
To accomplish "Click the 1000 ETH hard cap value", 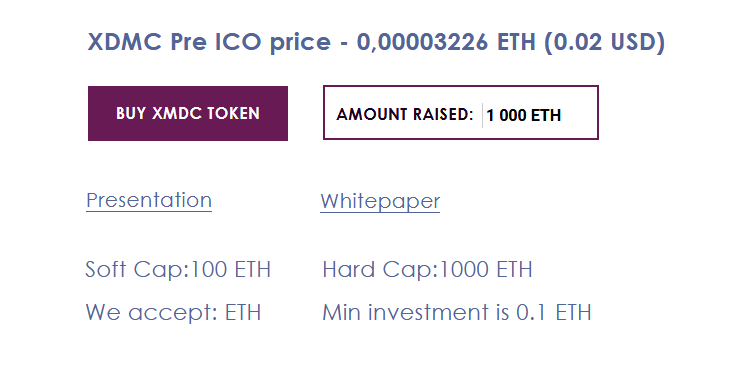I will click(486, 269).
